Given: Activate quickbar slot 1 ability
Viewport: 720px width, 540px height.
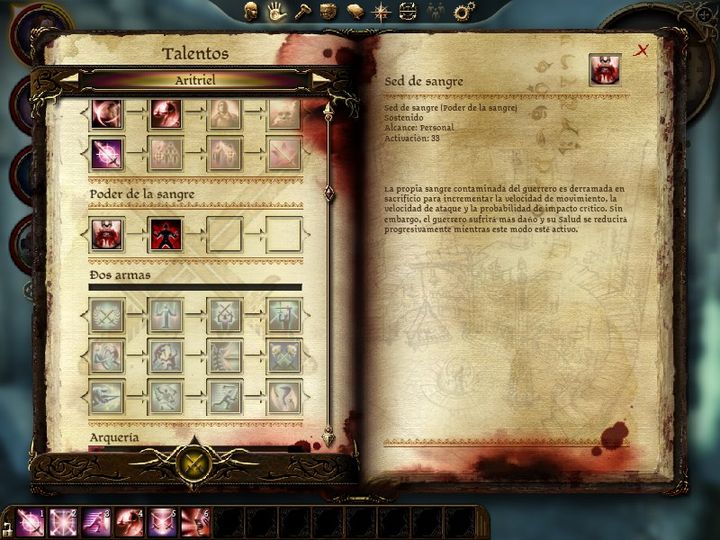Looking at the screenshot, I should tap(31, 523).
